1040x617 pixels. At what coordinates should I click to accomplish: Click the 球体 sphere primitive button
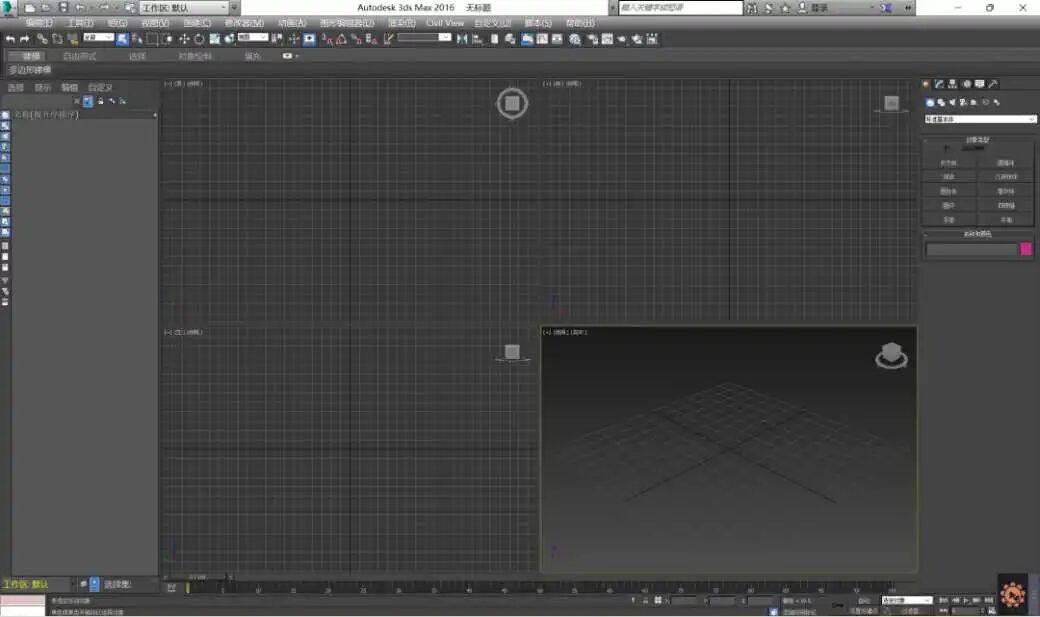click(949, 177)
